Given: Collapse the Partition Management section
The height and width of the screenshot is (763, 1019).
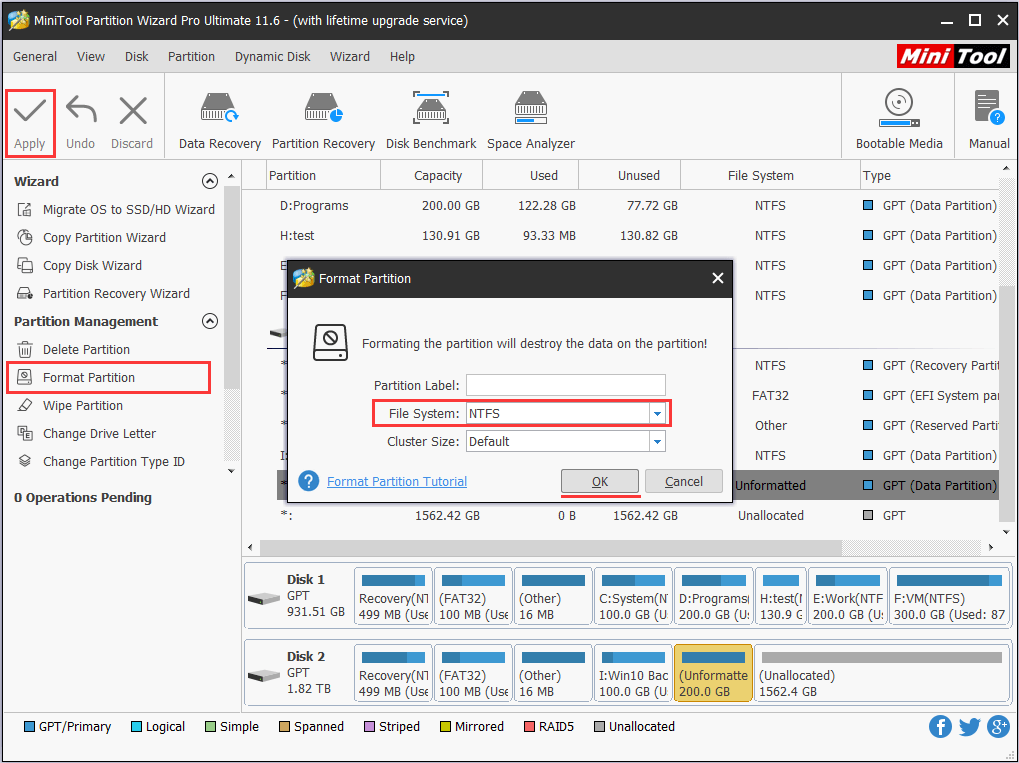Looking at the screenshot, I should tap(210, 321).
